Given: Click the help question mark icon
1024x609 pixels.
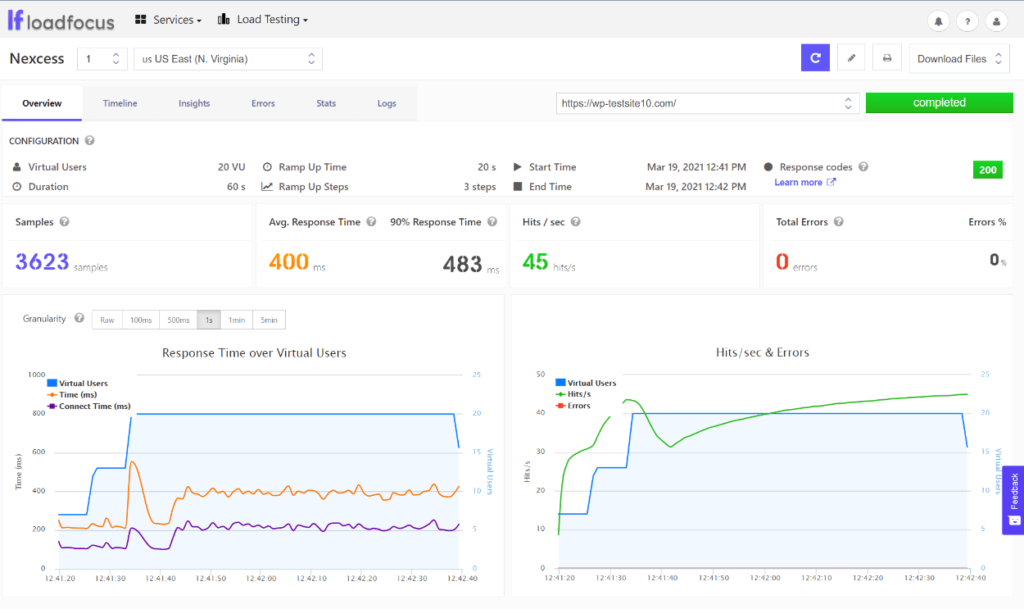Looking at the screenshot, I should point(965,20).
